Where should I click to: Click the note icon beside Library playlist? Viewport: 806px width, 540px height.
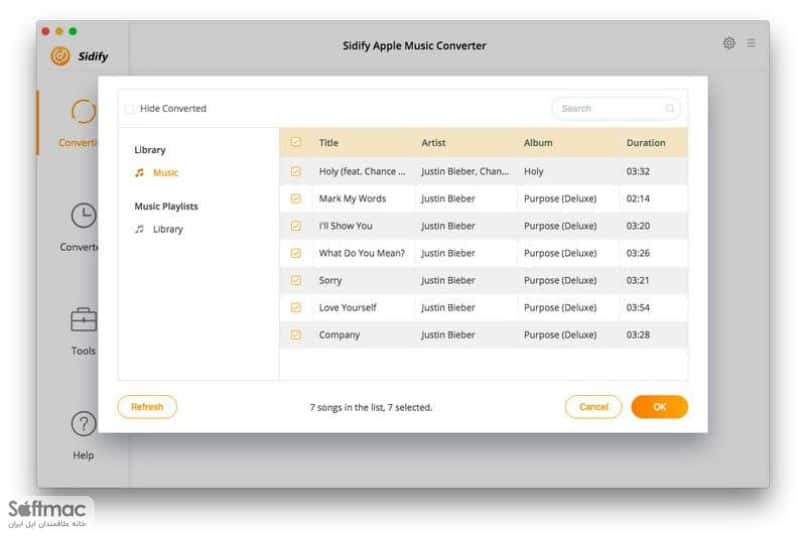(x=139, y=229)
